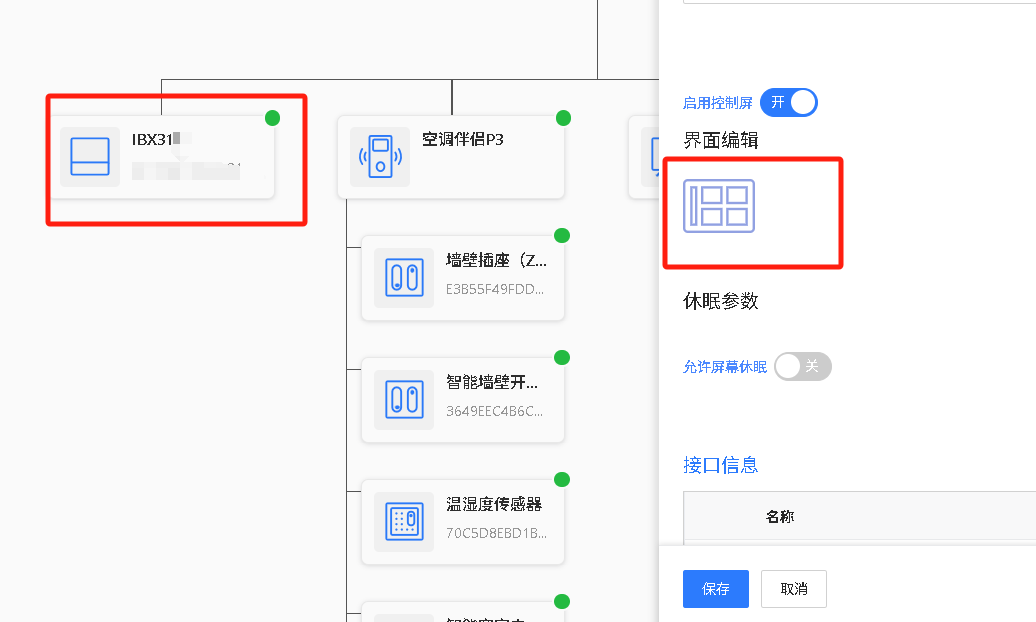
Task: Click the 墙壁插座 socket icon
Action: pos(404,277)
